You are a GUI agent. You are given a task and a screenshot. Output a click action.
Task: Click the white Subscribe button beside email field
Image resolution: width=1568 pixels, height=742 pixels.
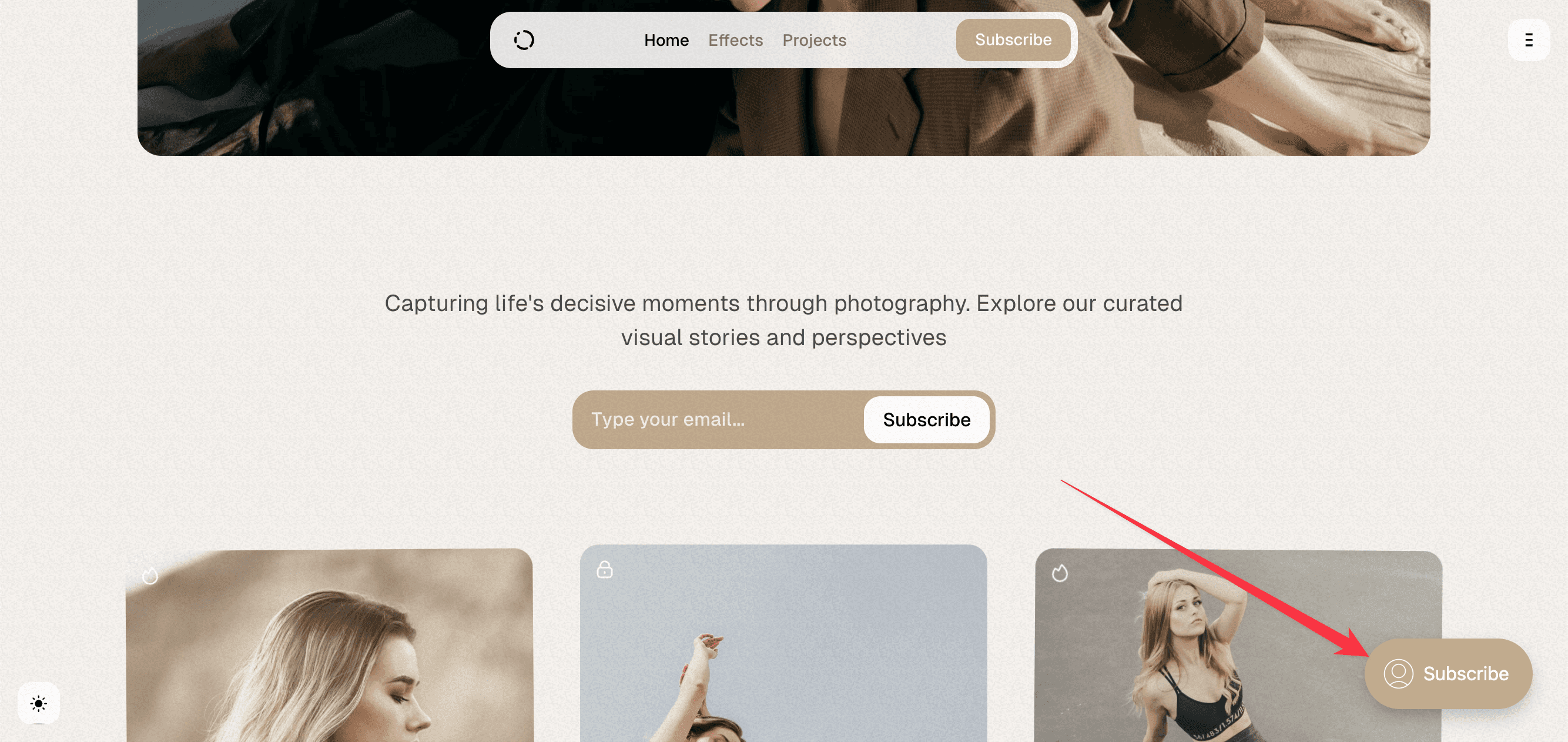[926, 420]
